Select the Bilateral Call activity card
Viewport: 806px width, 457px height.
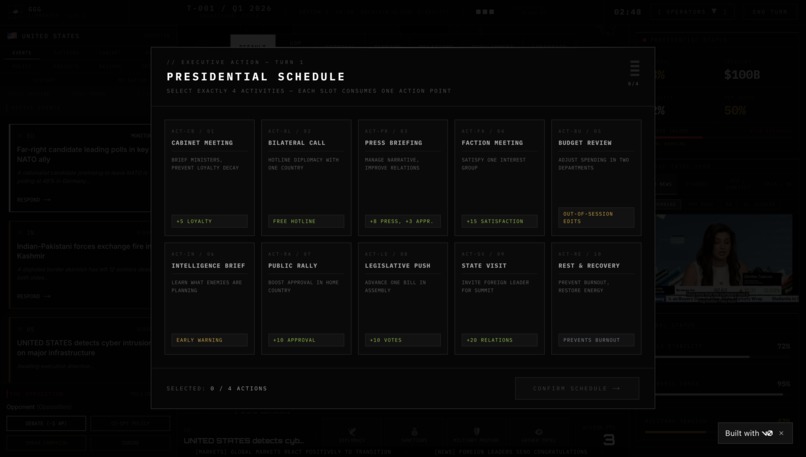[306, 177]
